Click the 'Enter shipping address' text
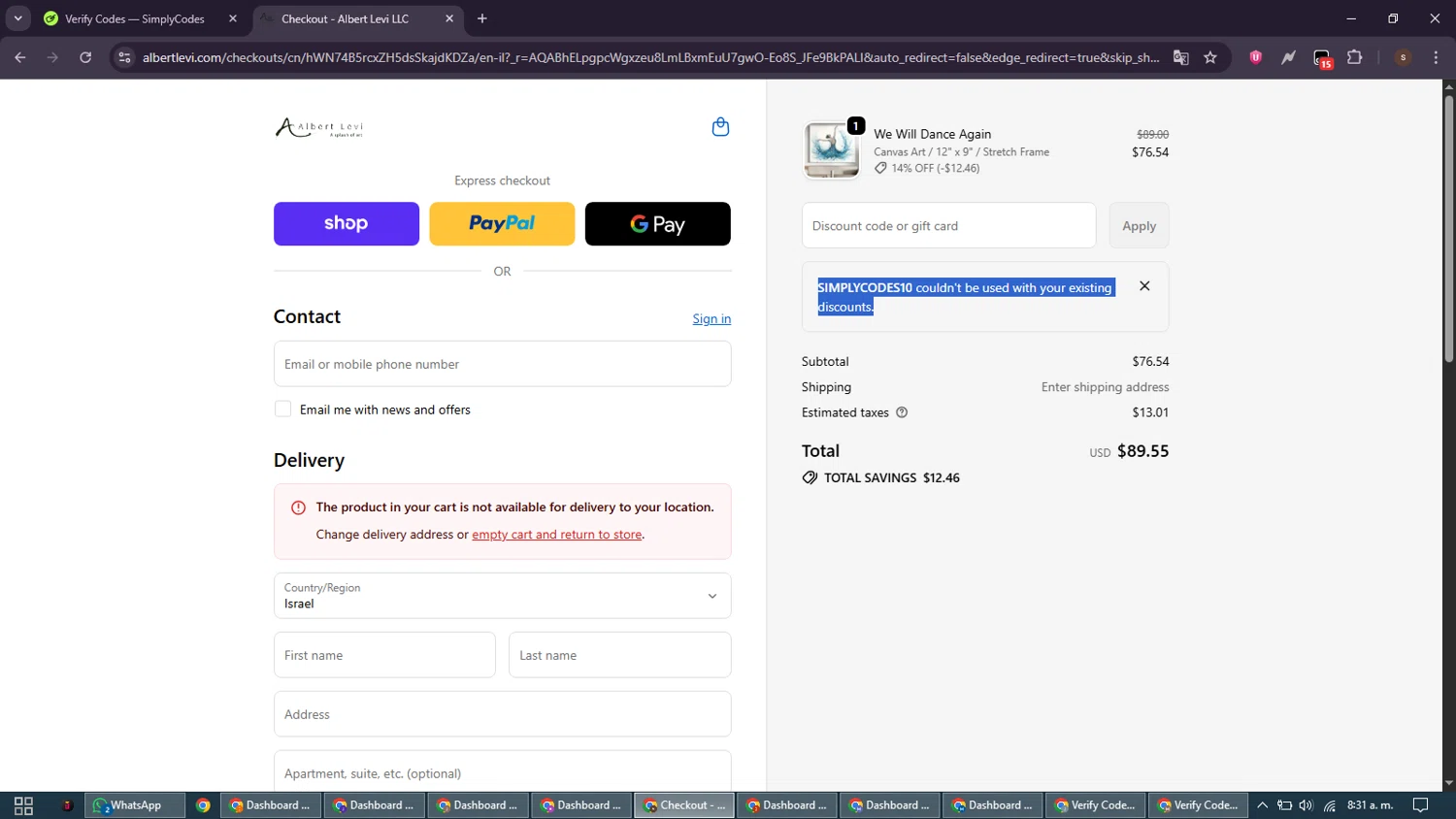Image resolution: width=1456 pixels, height=819 pixels. (1105, 387)
